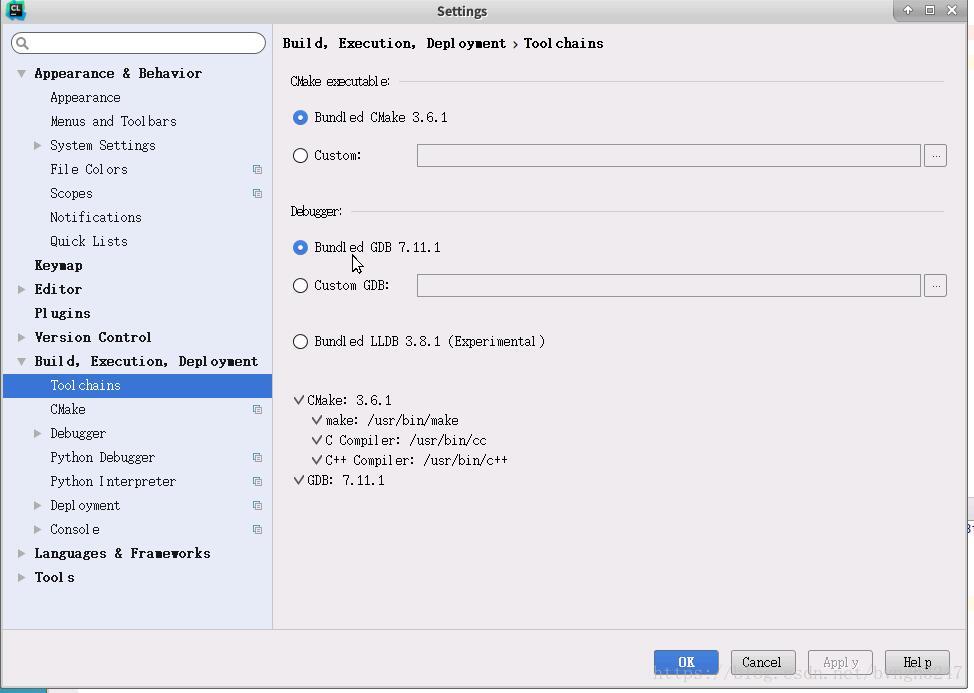Viewport: 974px width, 693px height.
Task: Maximize the Settings window
Action: (930, 10)
